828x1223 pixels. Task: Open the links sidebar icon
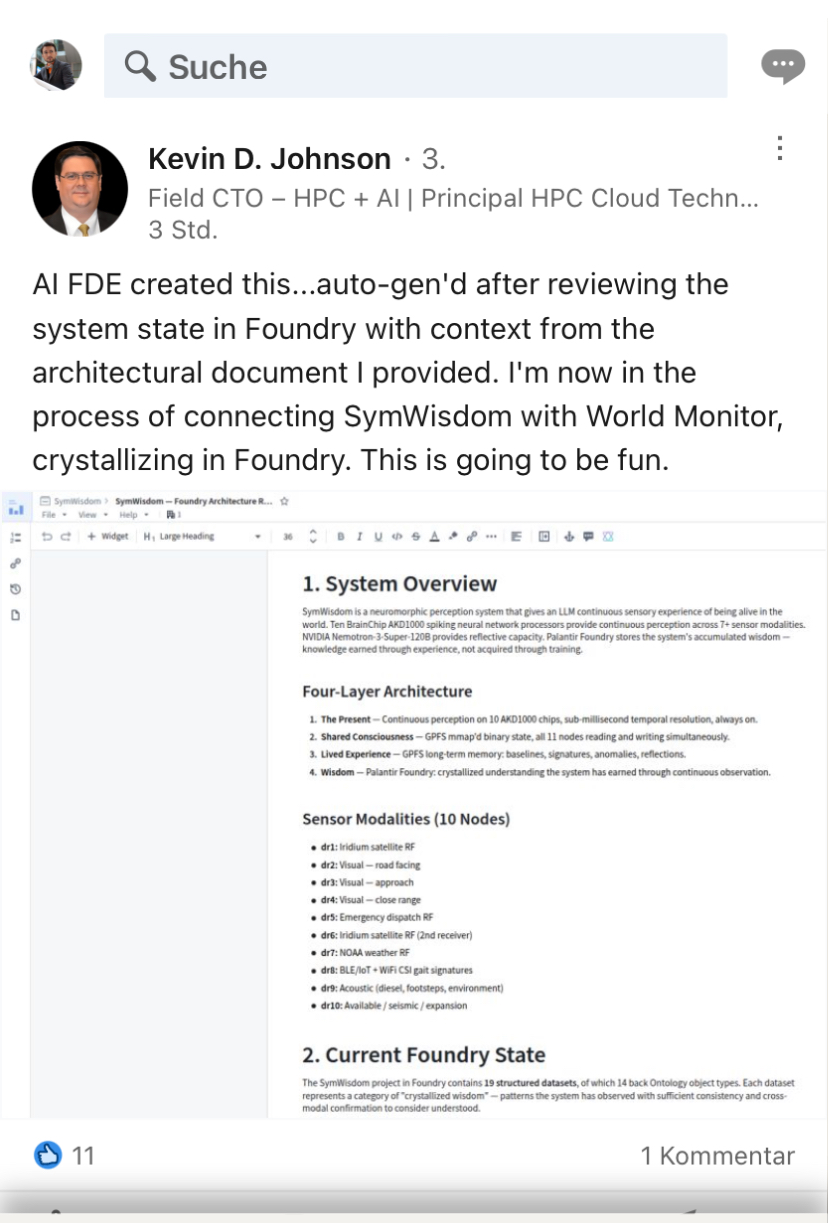coord(16,563)
